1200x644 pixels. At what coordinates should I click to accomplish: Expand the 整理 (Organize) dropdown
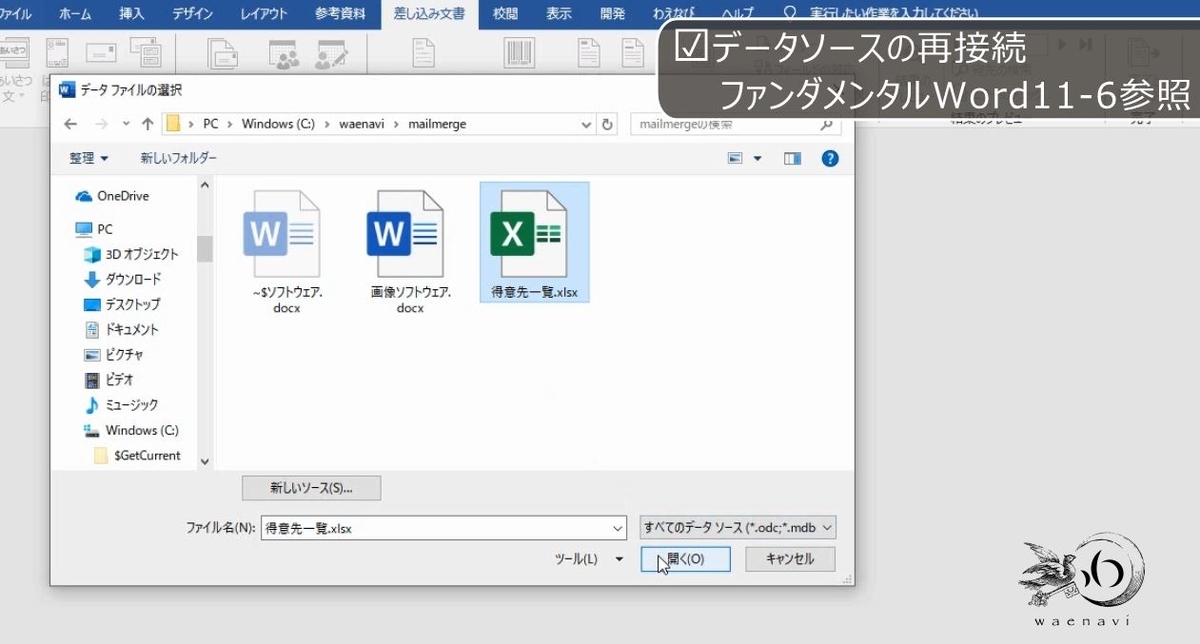click(88, 157)
